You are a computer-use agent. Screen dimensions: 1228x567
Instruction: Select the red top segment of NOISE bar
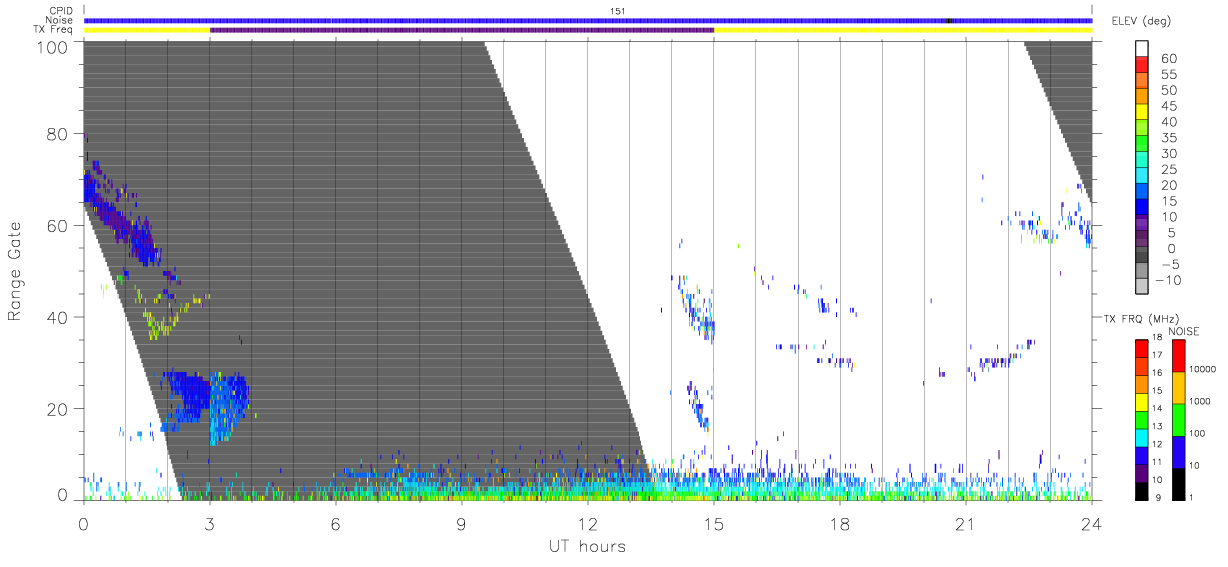1178,356
